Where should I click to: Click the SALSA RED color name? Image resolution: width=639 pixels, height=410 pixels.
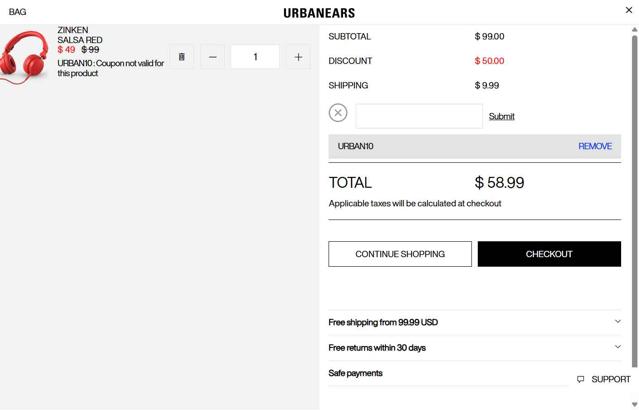(x=80, y=40)
